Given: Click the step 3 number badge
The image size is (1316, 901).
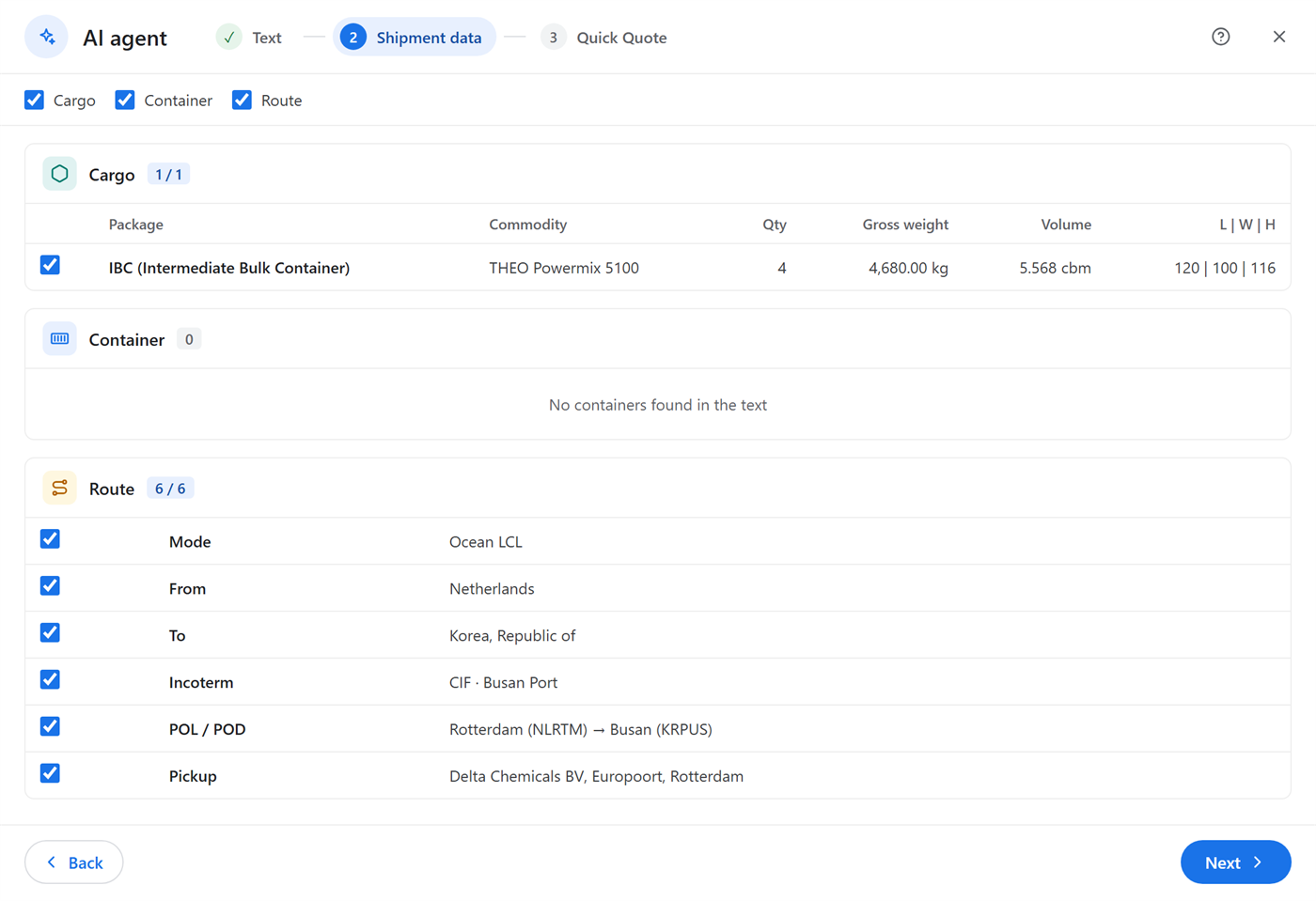Looking at the screenshot, I should tap(553, 38).
